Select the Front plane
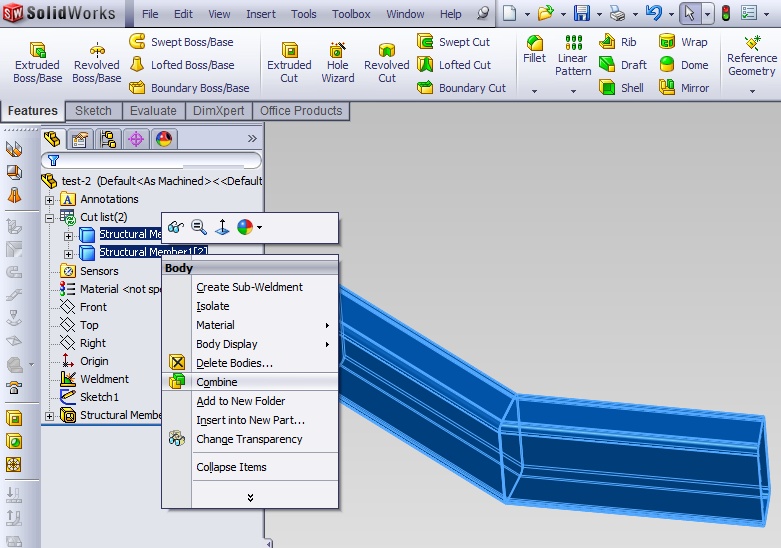Screen dimensions: 781x548 tap(83, 307)
